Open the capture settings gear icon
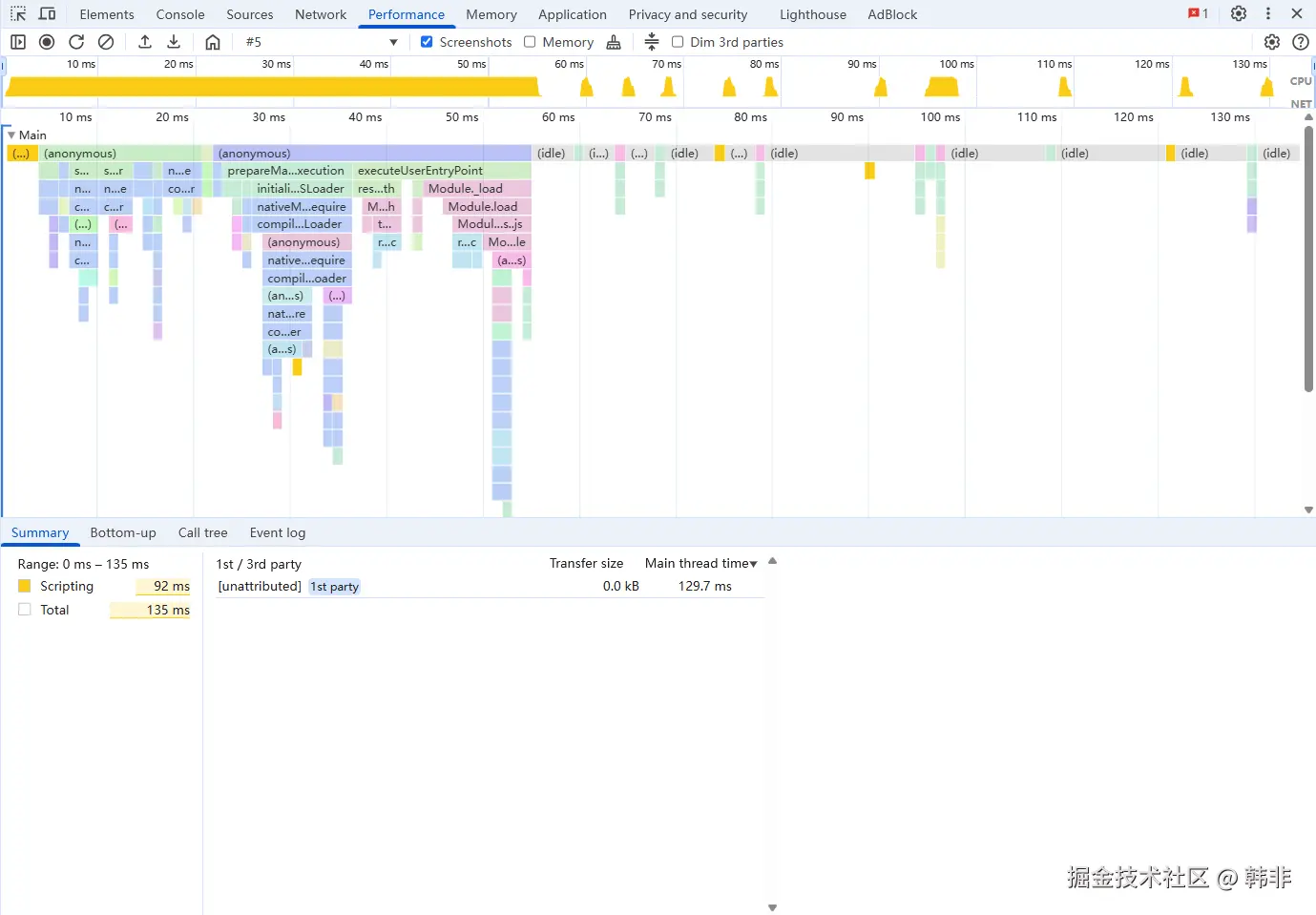1316x915 pixels. coord(1272,42)
